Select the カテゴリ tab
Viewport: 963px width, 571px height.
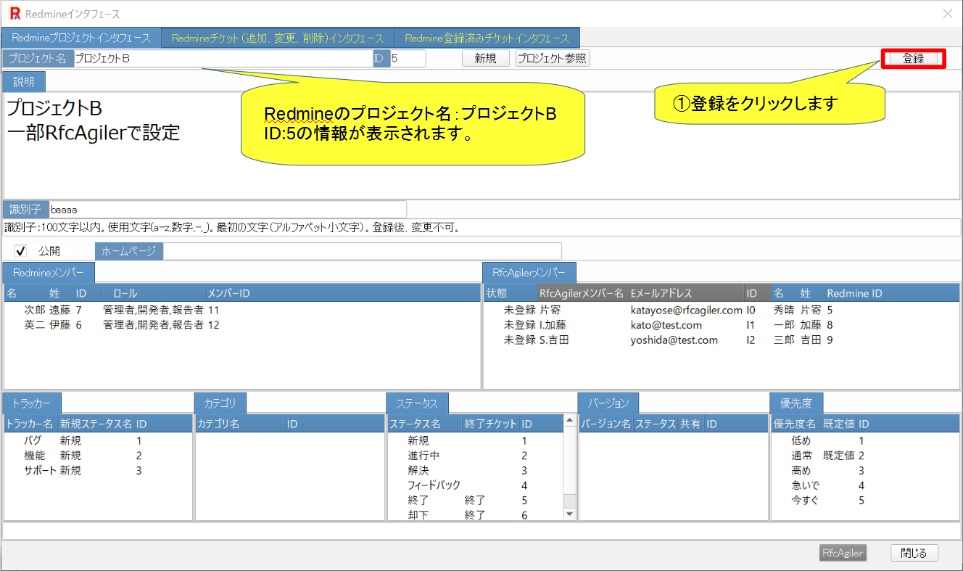220,403
